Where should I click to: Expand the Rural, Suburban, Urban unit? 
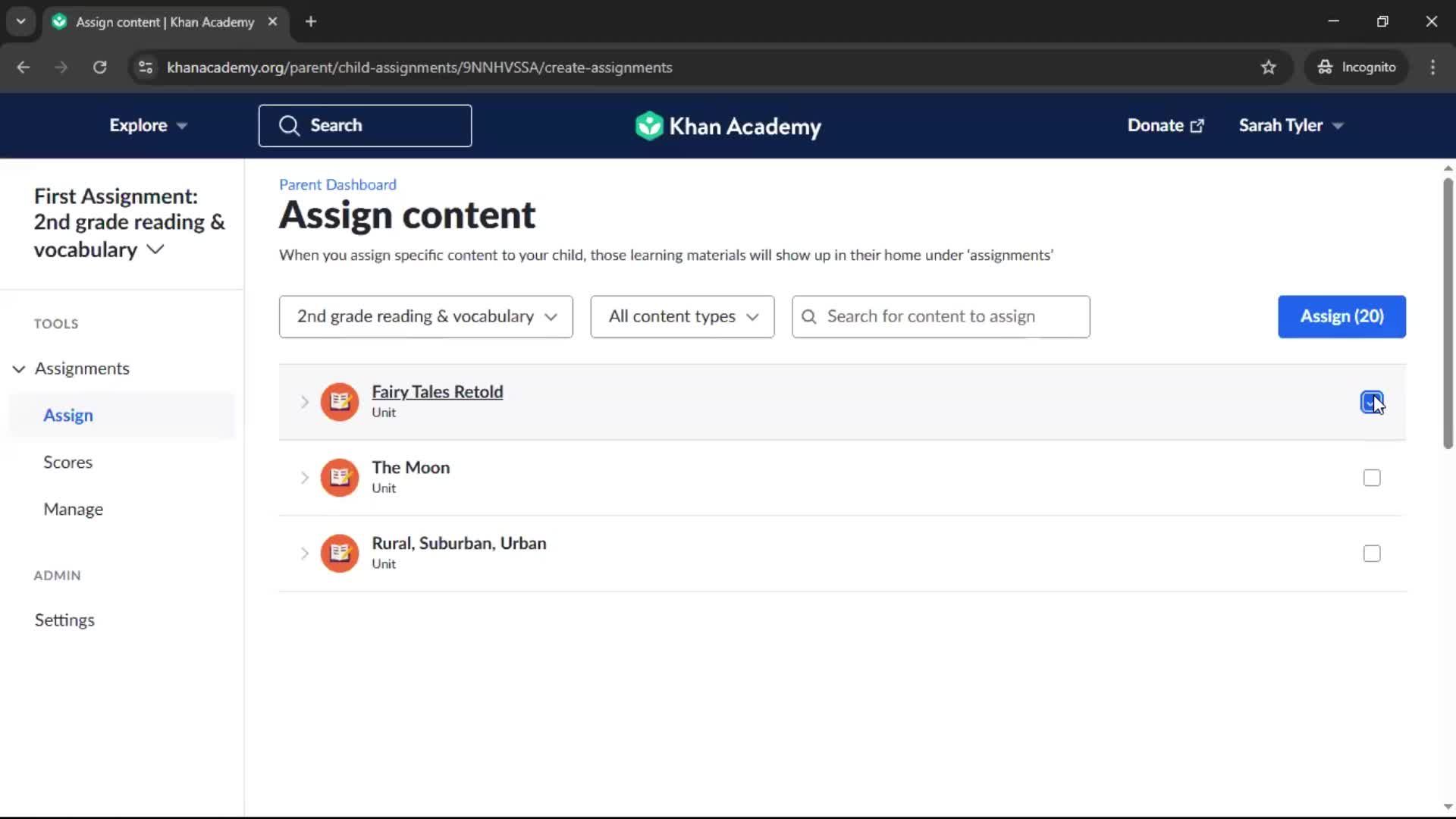tap(304, 554)
